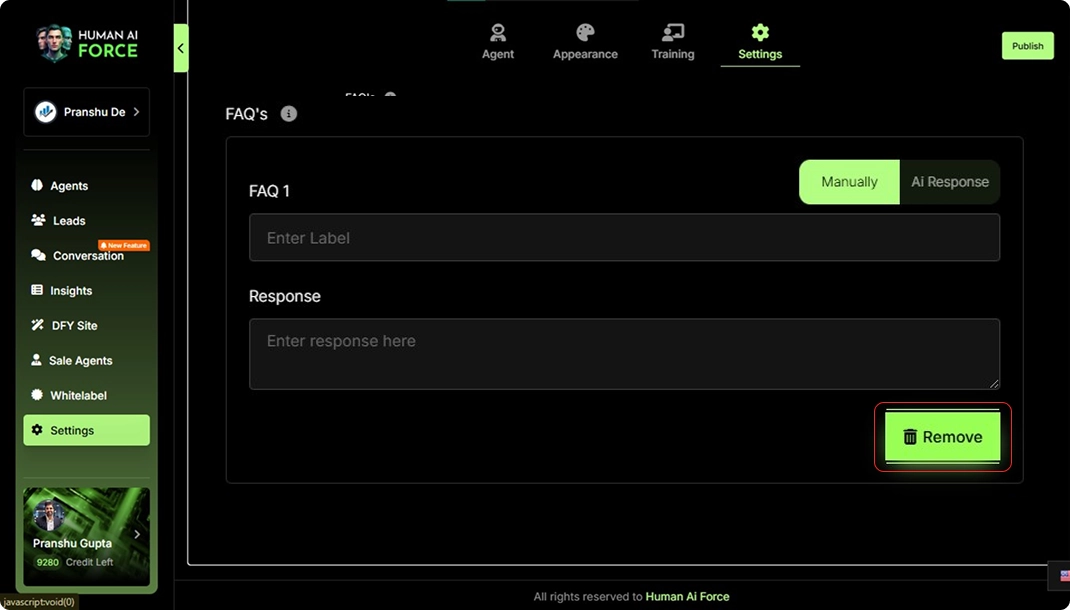This screenshot has width=1070, height=610.
Task: Select Settings in the sidebar
Action: (87, 431)
